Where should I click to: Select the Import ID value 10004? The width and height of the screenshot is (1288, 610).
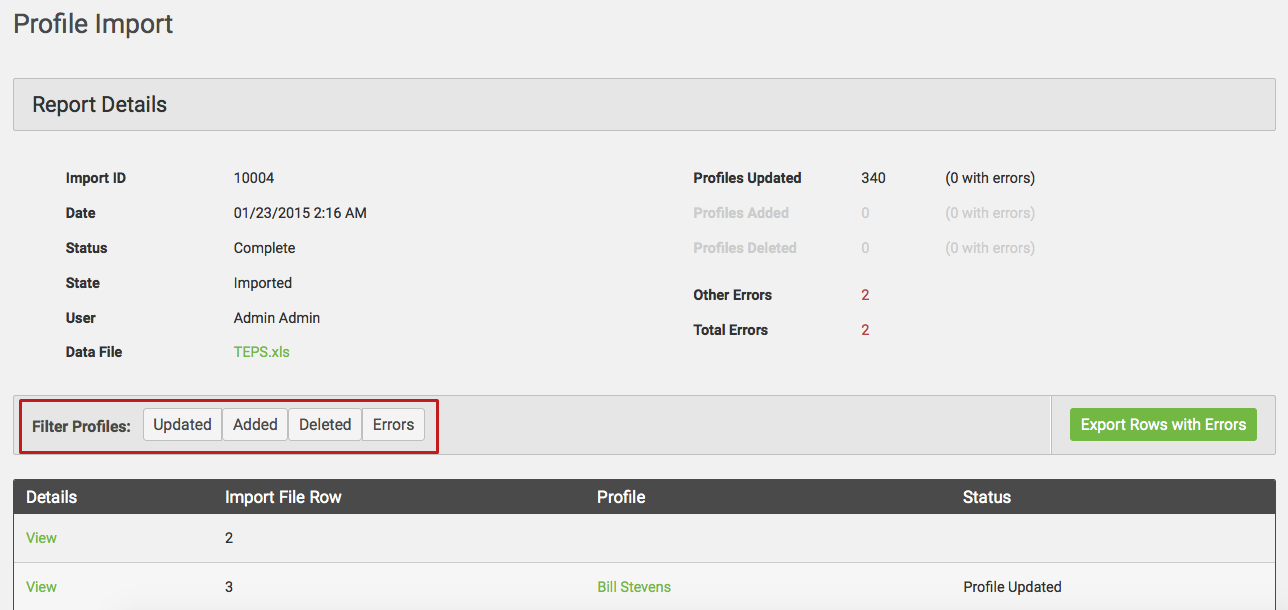coord(254,178)
